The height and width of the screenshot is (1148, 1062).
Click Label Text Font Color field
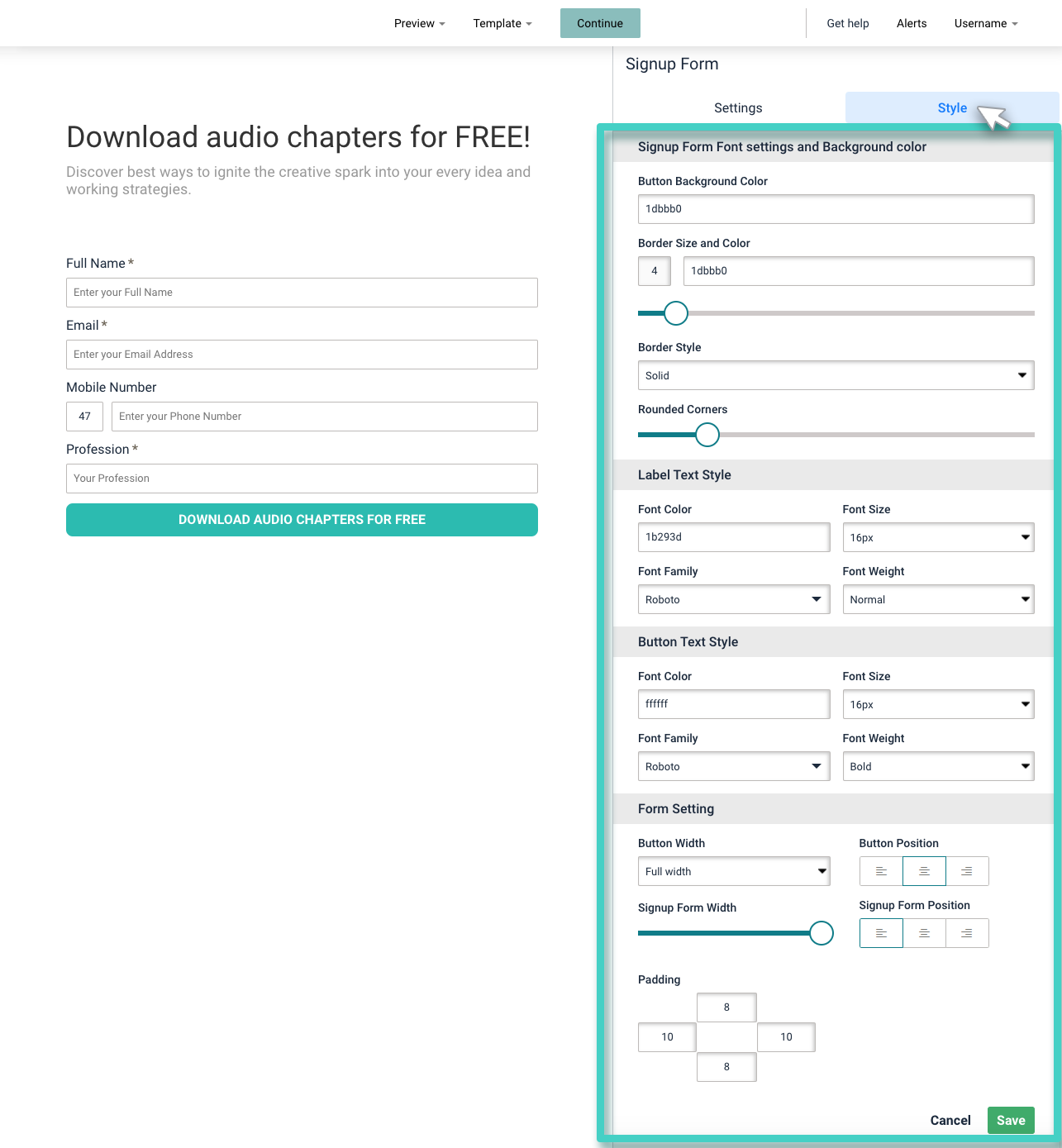click(x=734, y=537)
